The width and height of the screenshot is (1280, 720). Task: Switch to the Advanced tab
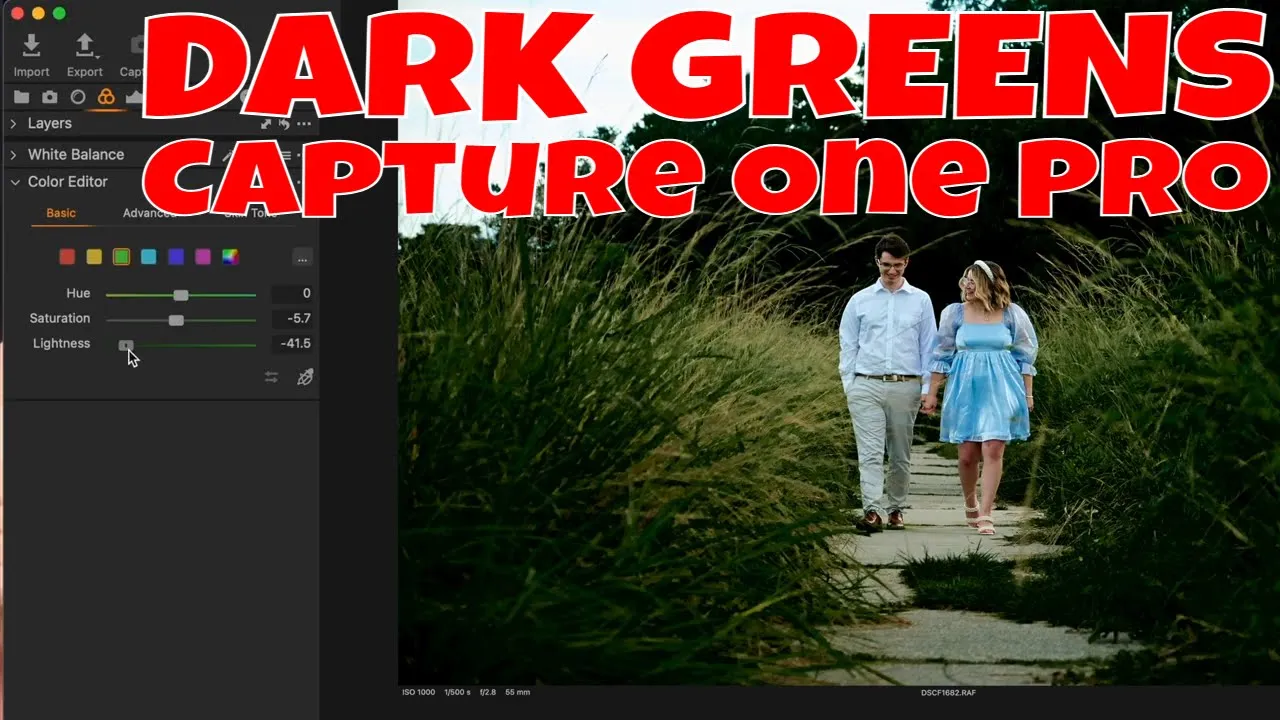(x=148, y=213)
